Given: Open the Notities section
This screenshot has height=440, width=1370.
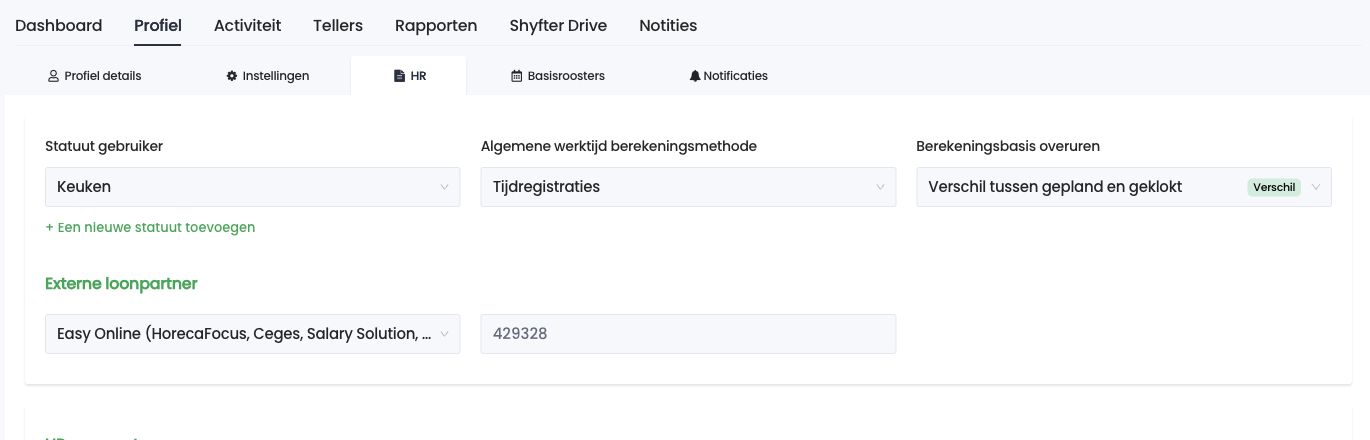Looking at the screenshot, I should [x=668, y=25].
